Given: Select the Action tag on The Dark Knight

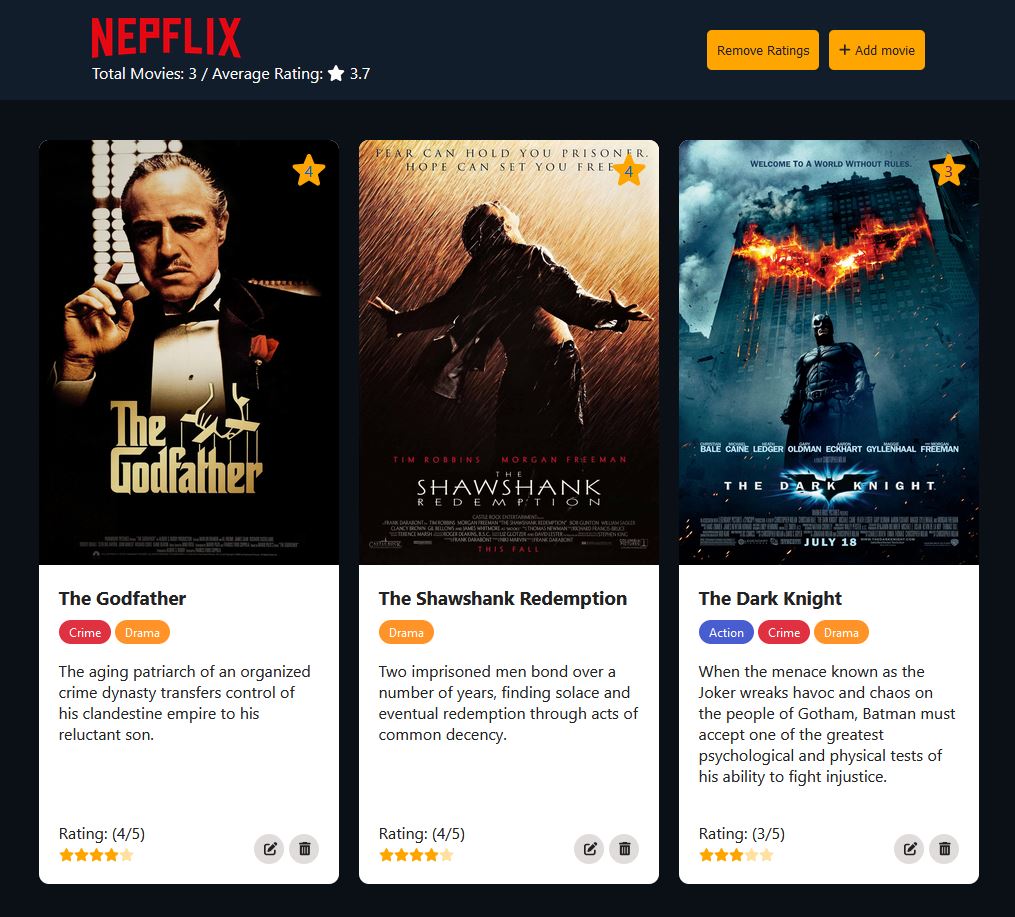Looking at the screenshot, I should pos(726,632).
